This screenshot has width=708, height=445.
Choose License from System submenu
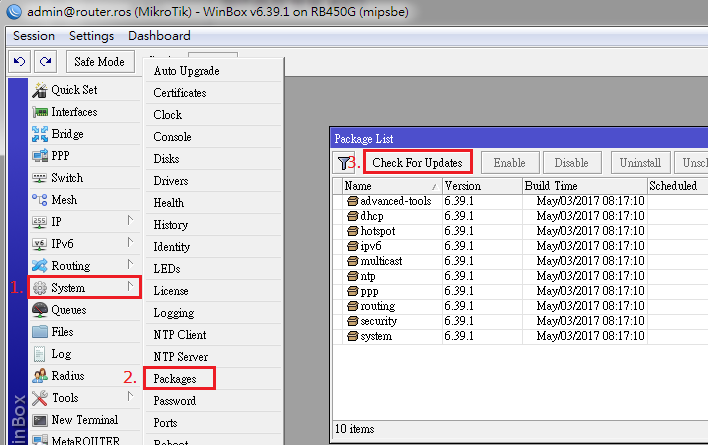tap(214, 291)
